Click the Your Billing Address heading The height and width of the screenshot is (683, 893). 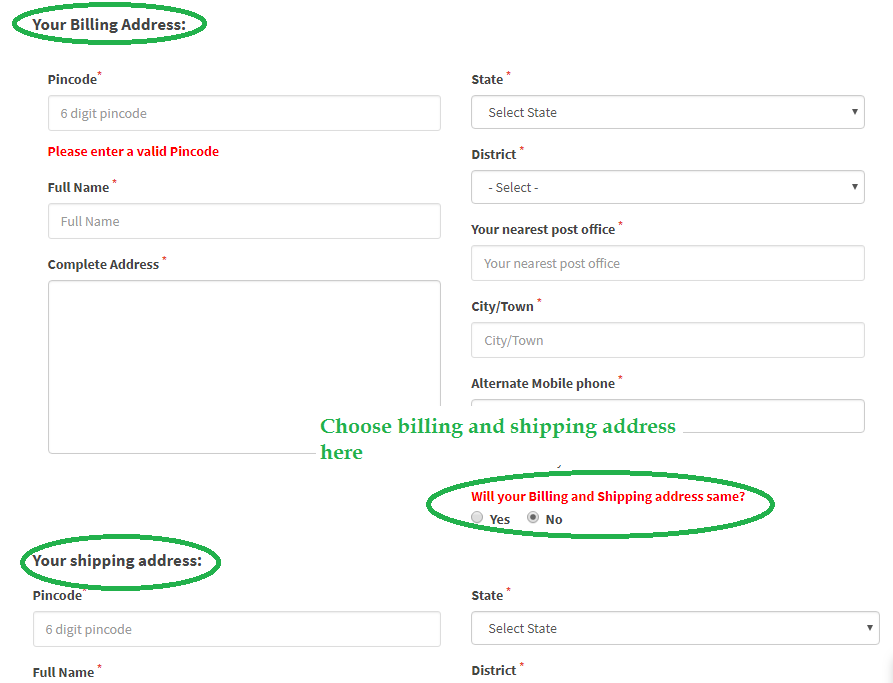109,24
